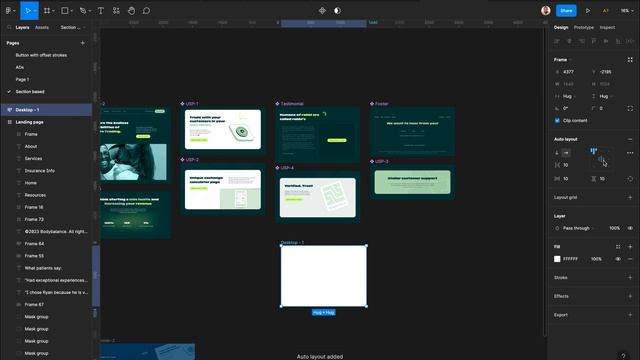
Task: Toggle individual padding icon
Action: tap(630, 179)
